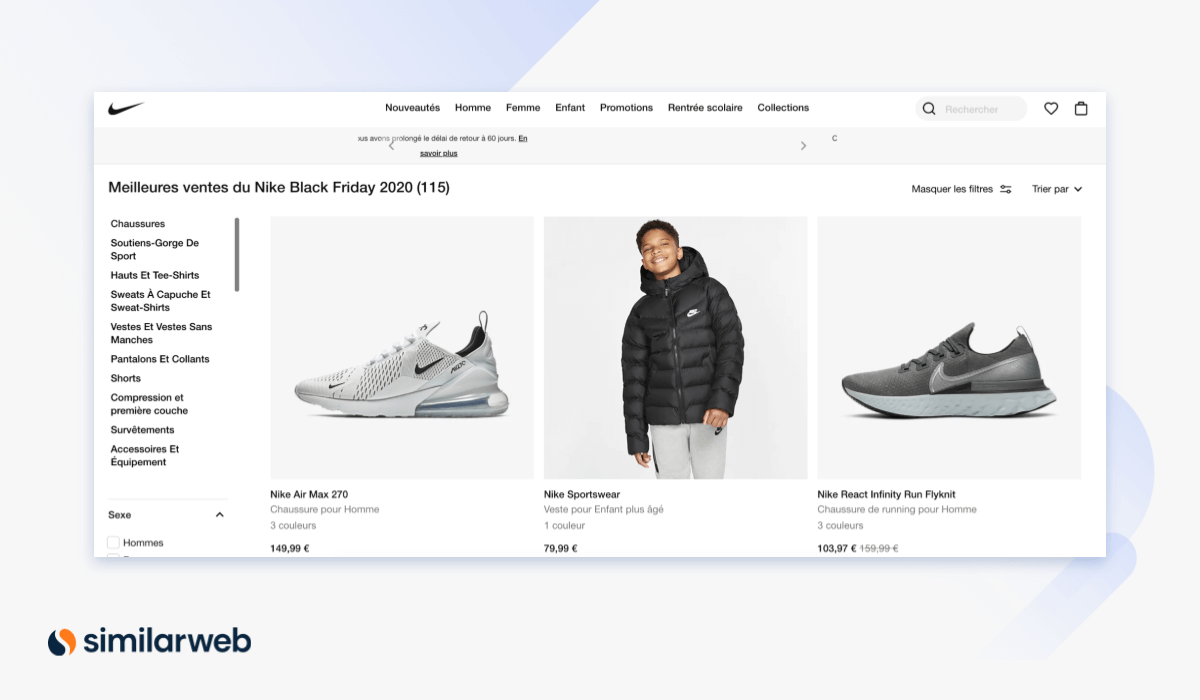1200x700 pixels.
Task: Click the Nike swoosh logo
Action: tap(126, 108)
